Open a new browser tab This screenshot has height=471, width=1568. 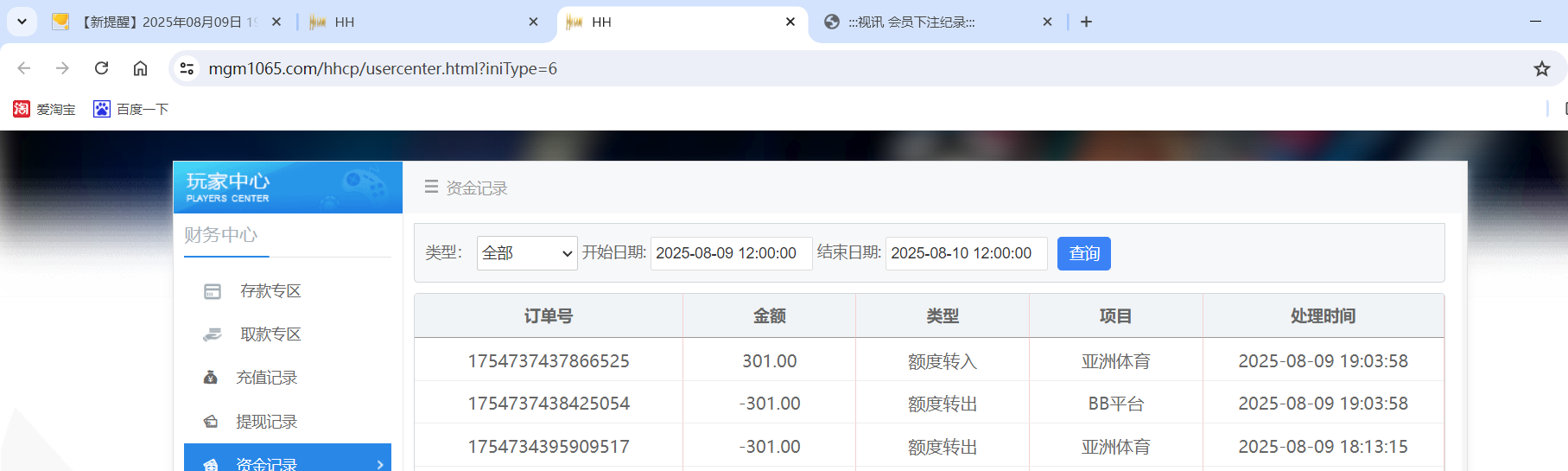pos(1086,22)
